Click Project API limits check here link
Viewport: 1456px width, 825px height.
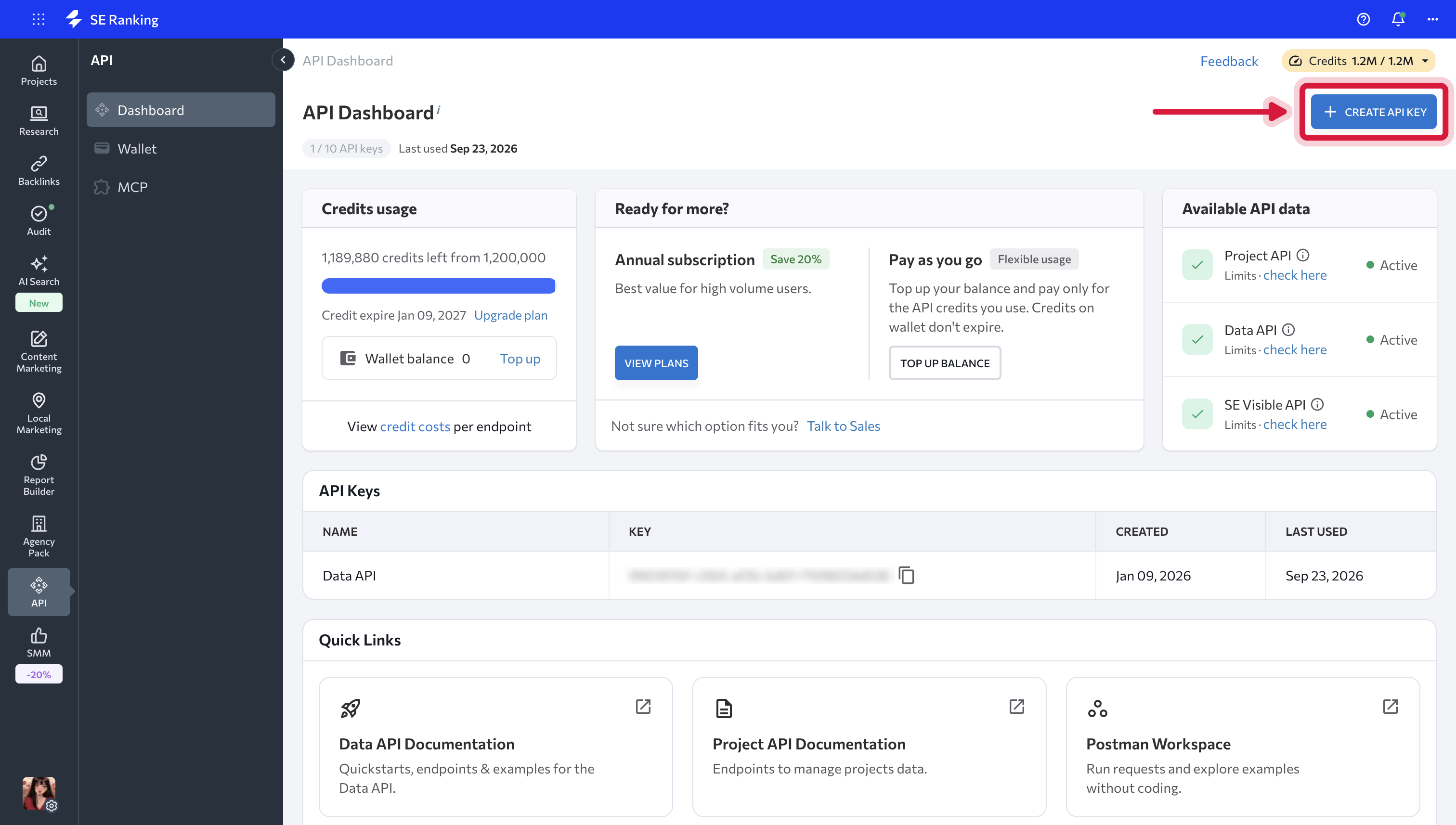click(1295, 275)
